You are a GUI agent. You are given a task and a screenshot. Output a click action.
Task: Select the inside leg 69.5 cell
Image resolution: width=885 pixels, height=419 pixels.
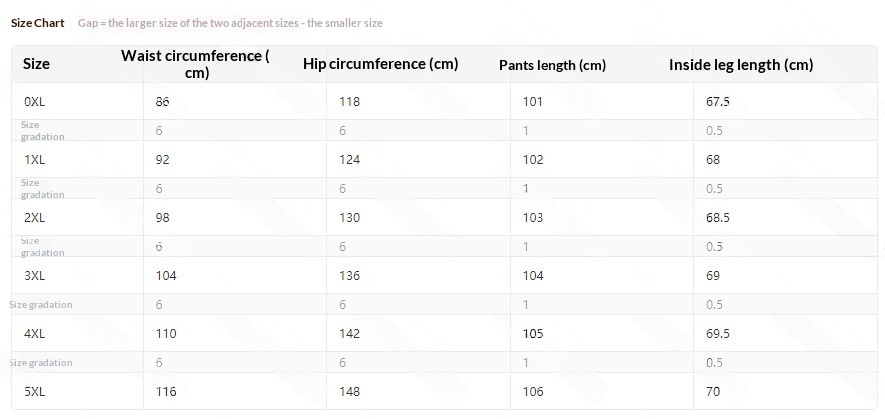717,334
